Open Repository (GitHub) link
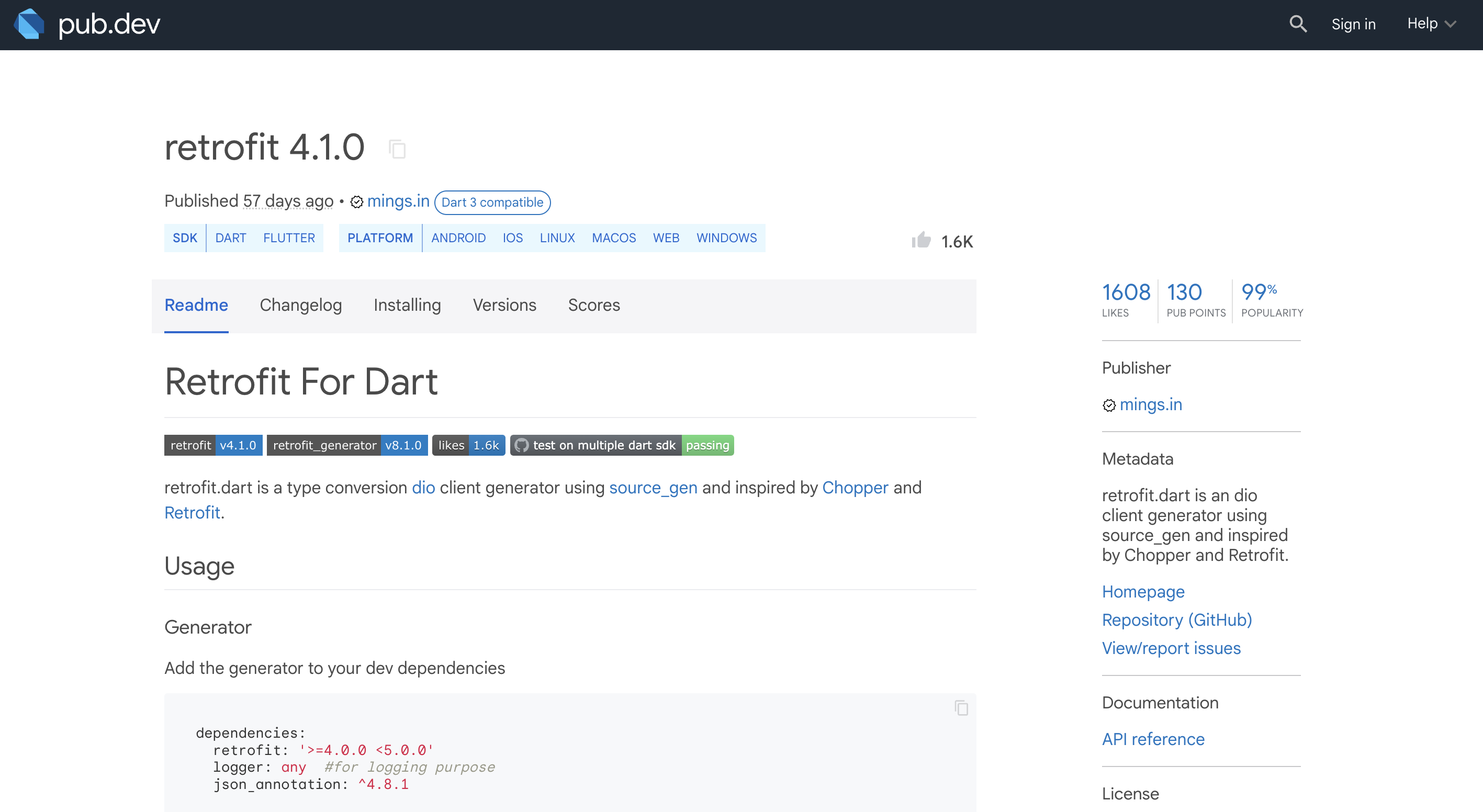Image resolution: width=1483 pixels, height=812 pixels. (x=1177, y=620)
